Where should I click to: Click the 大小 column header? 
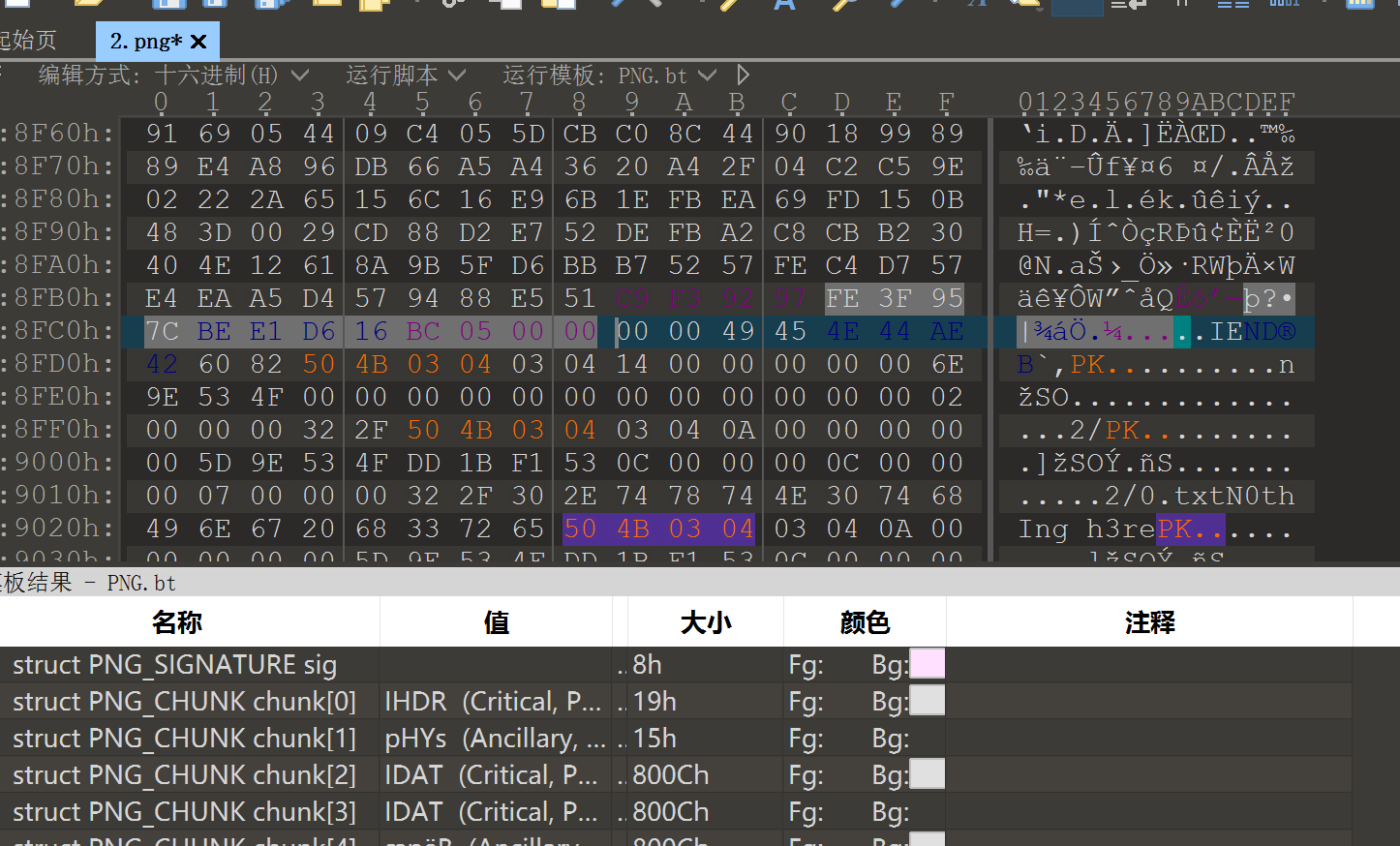click(x=706, y=622)
